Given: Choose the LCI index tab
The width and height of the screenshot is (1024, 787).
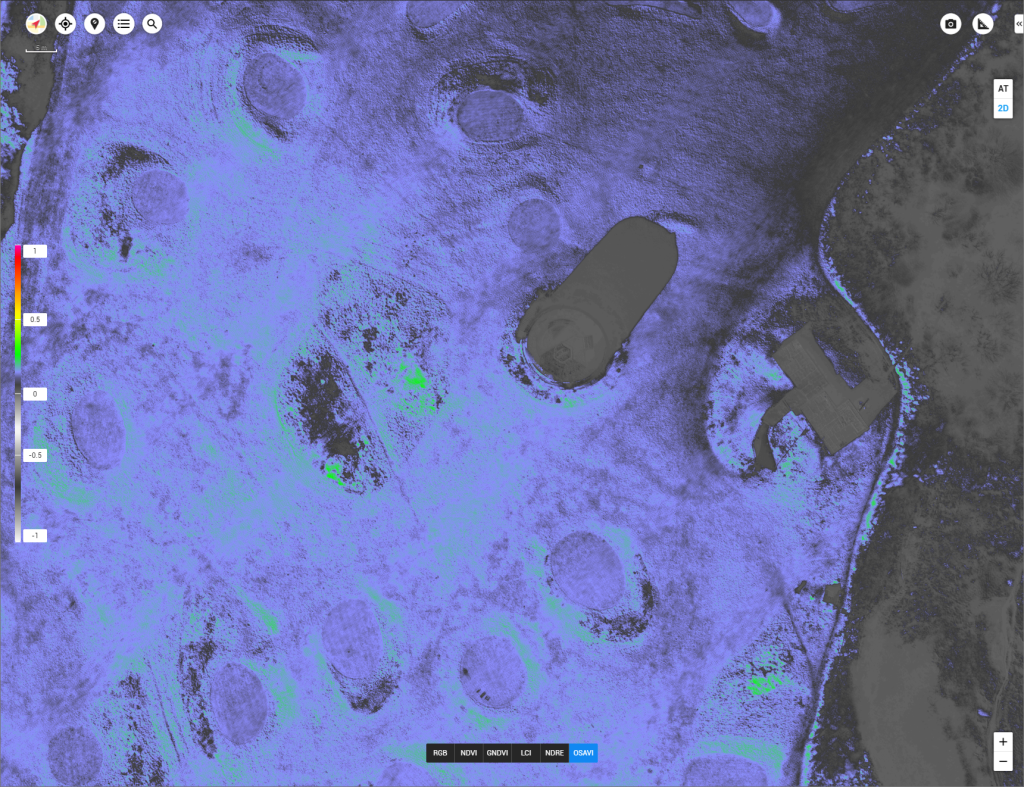Looking at the screenshot, I should (x=525, y=753).
